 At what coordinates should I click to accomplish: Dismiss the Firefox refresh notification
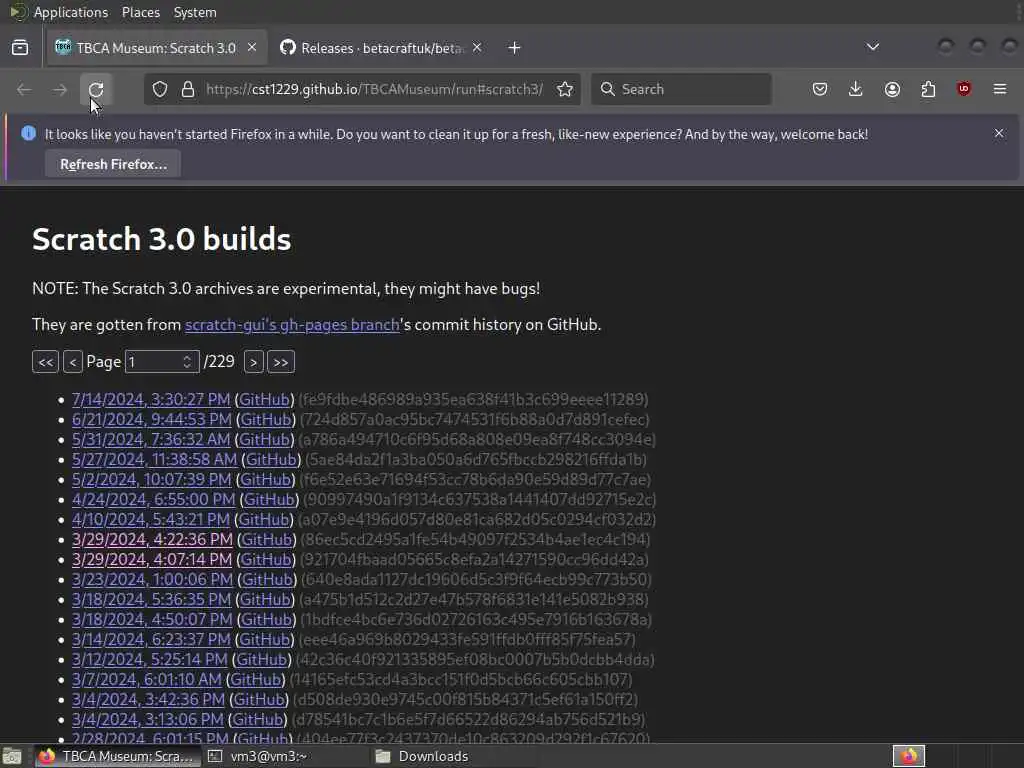tap(999, 133)
